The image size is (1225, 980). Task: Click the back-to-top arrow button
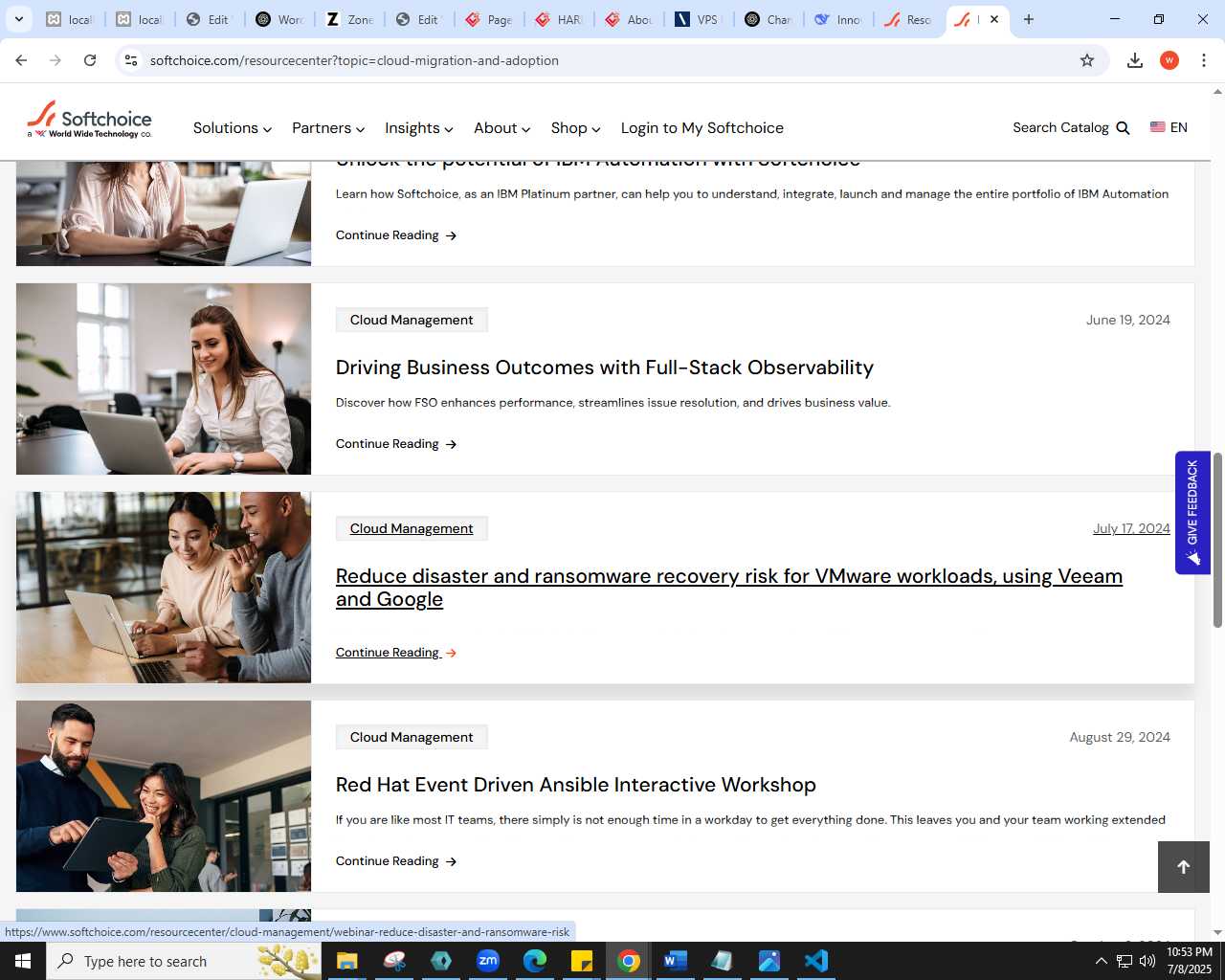coord(1184,867)
